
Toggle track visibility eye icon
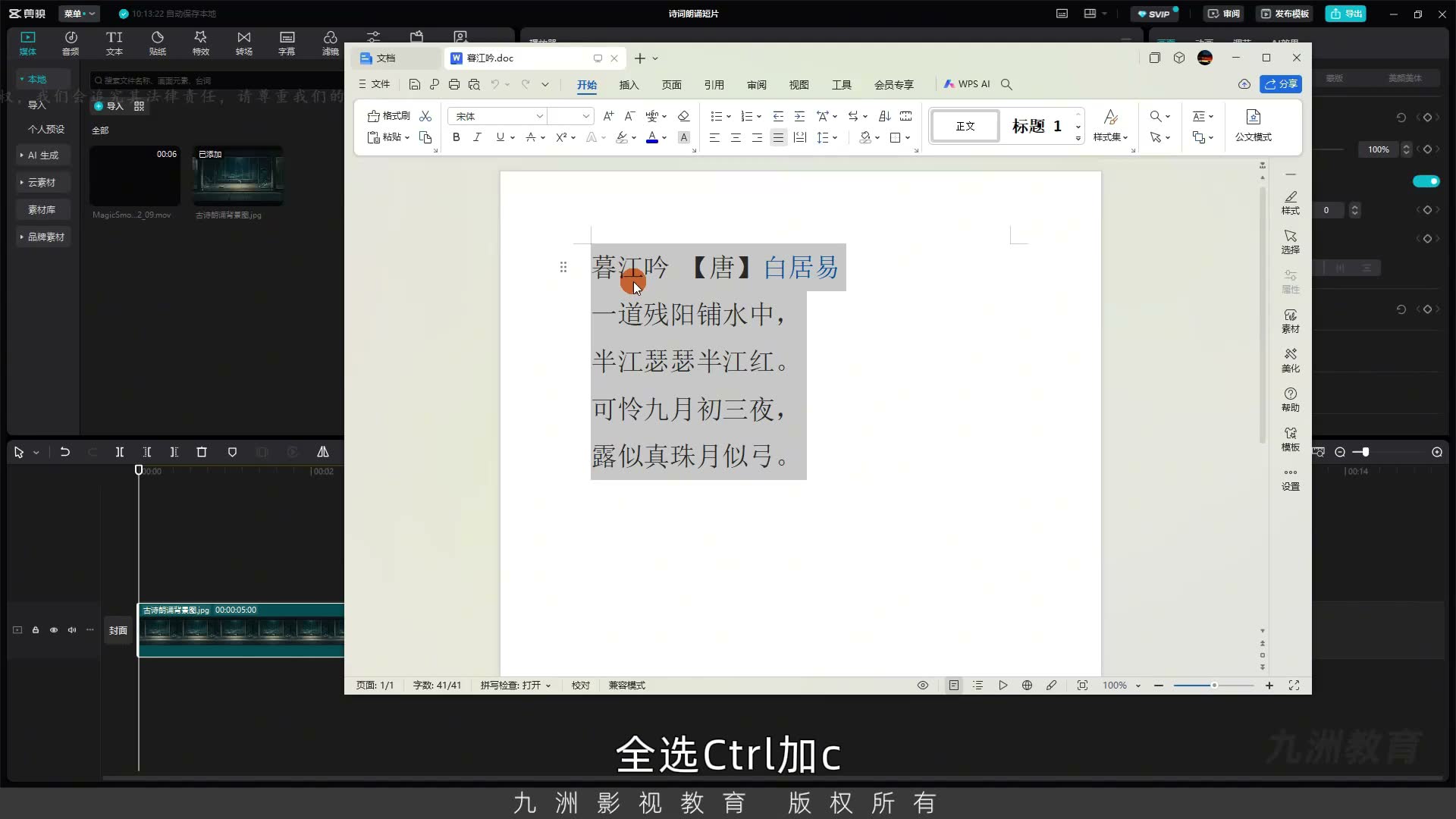click(x=54, y=630)
